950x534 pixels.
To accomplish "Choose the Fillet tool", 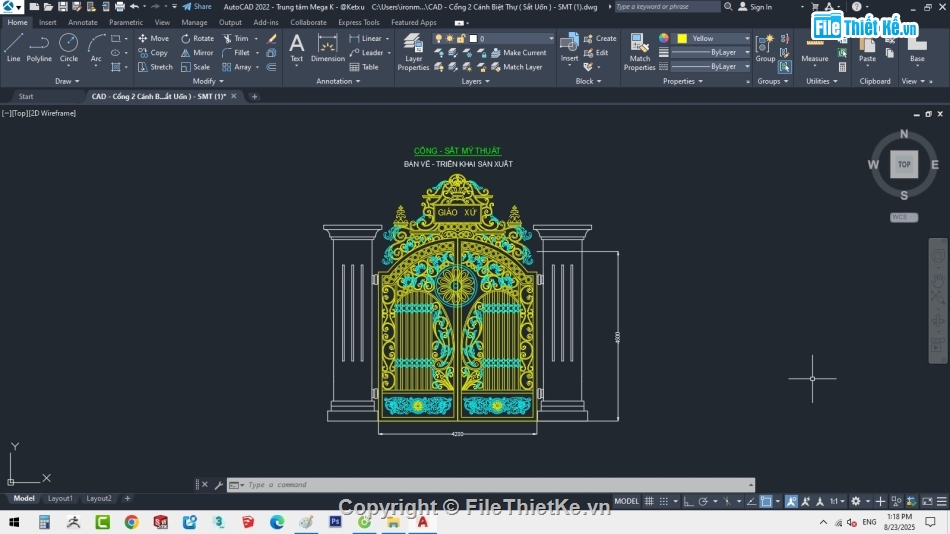I will pos(236,53).
